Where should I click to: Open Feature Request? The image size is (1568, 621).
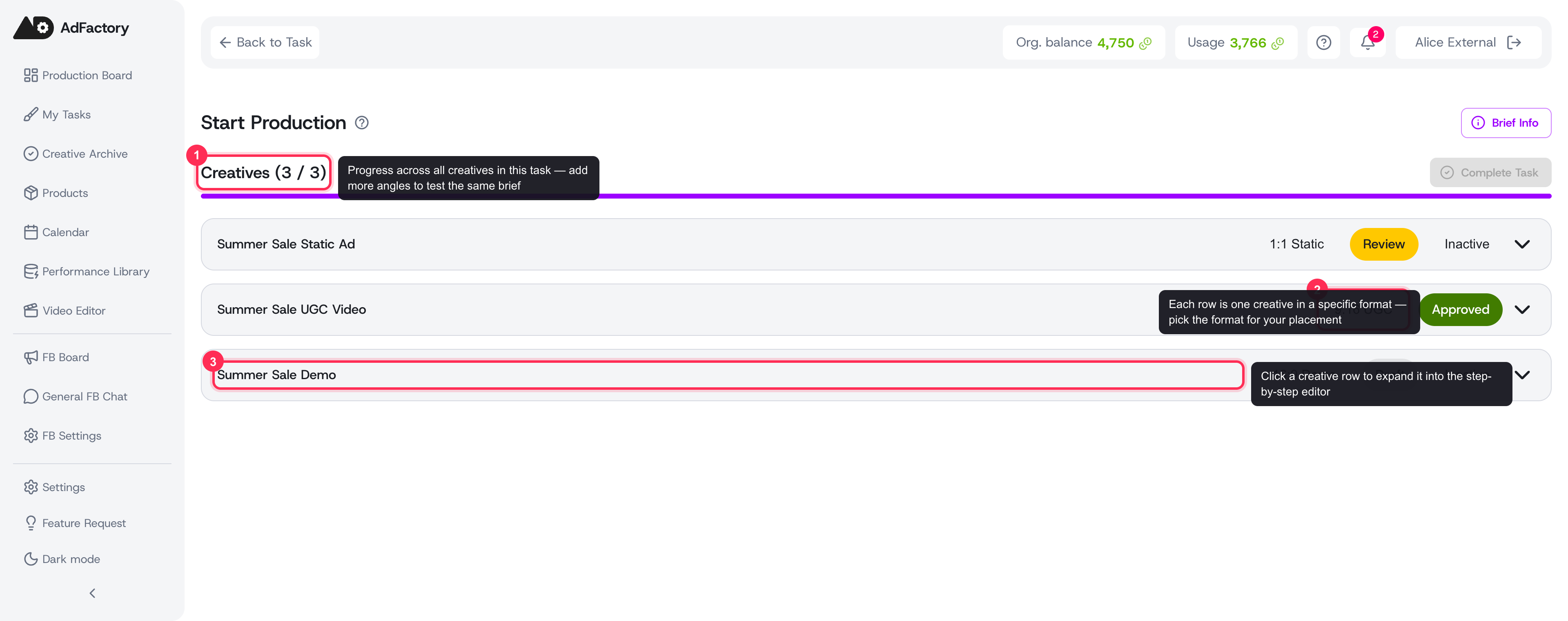pos(74,523)
